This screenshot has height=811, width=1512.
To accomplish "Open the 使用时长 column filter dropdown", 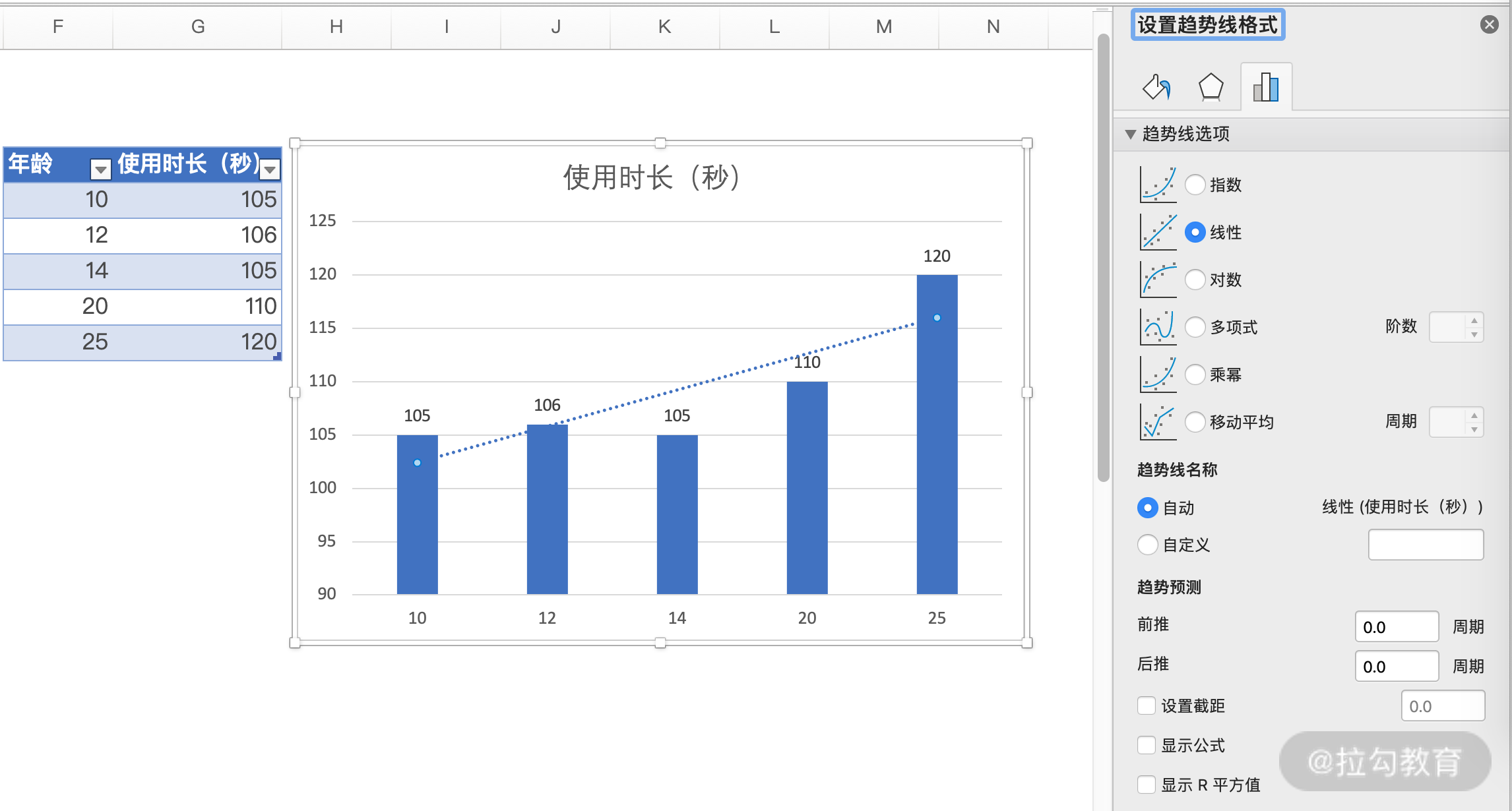I will click(x=269, y=169).
